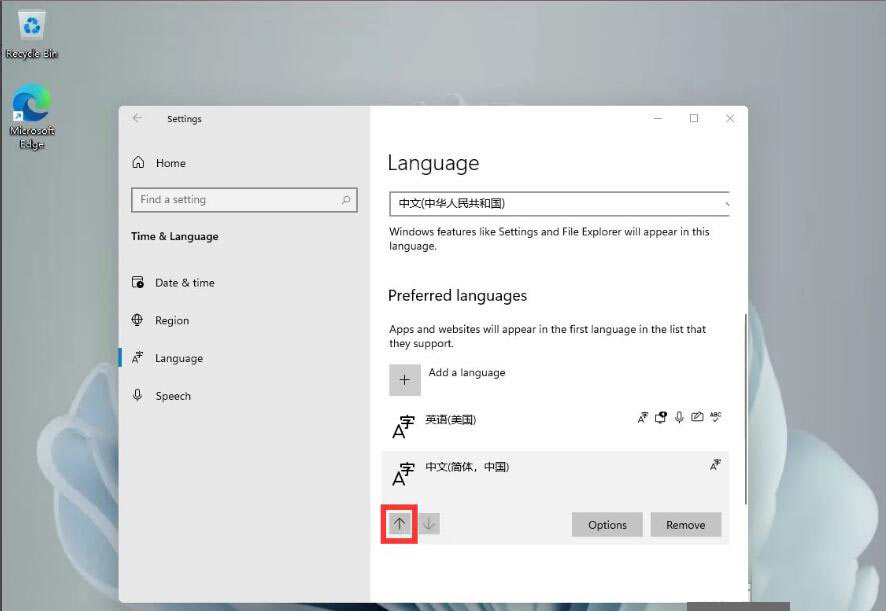Click the Preferred languages heading
Screen dimensions: 886x611
[458, 296]
